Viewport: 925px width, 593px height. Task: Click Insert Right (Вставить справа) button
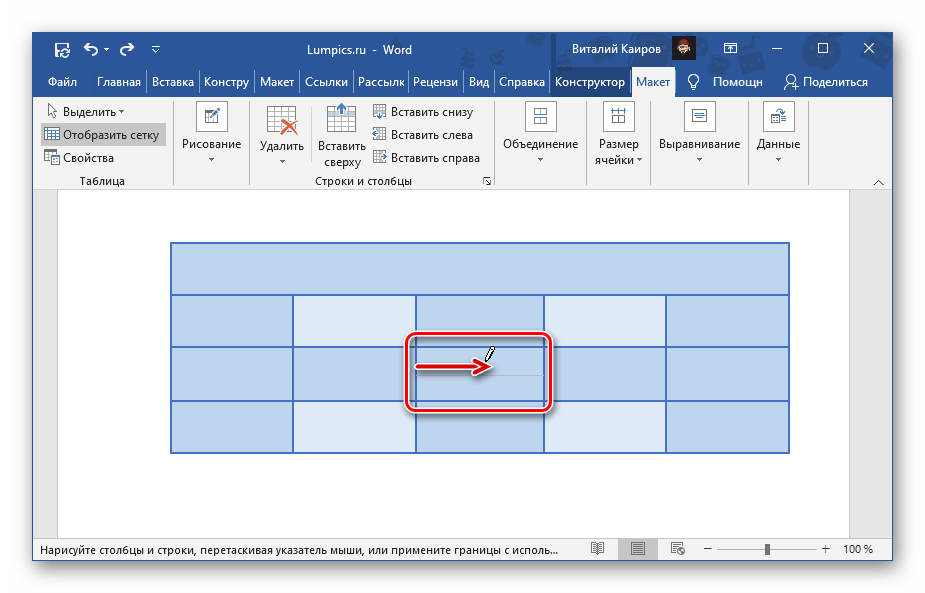tap(426, 157)
